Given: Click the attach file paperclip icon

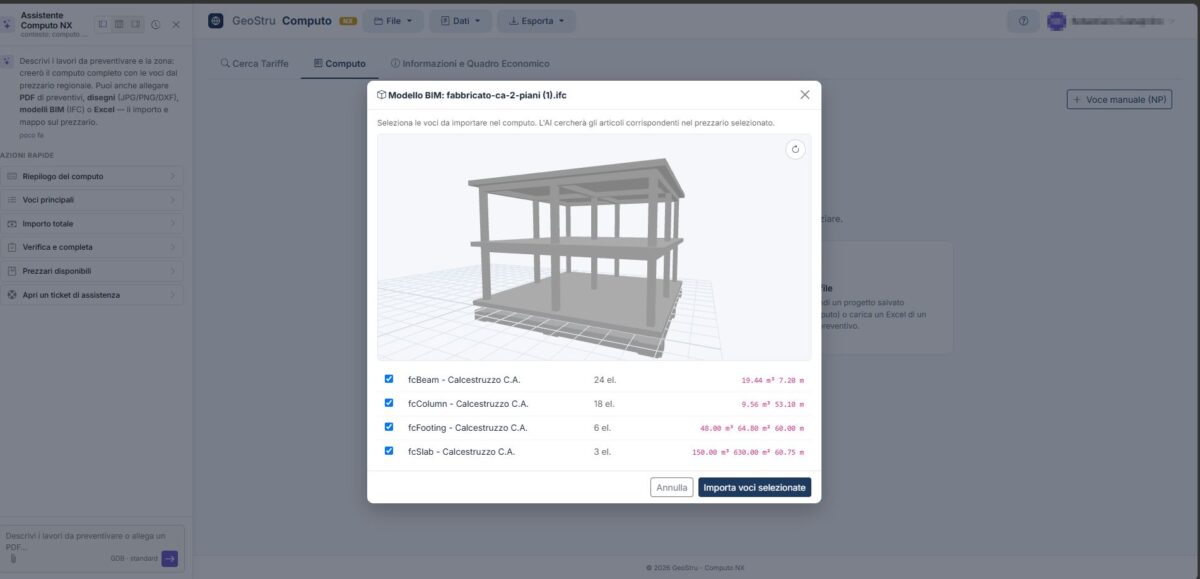Looking at the screenshot, I should pyautogui.click(x=13, y=558).
